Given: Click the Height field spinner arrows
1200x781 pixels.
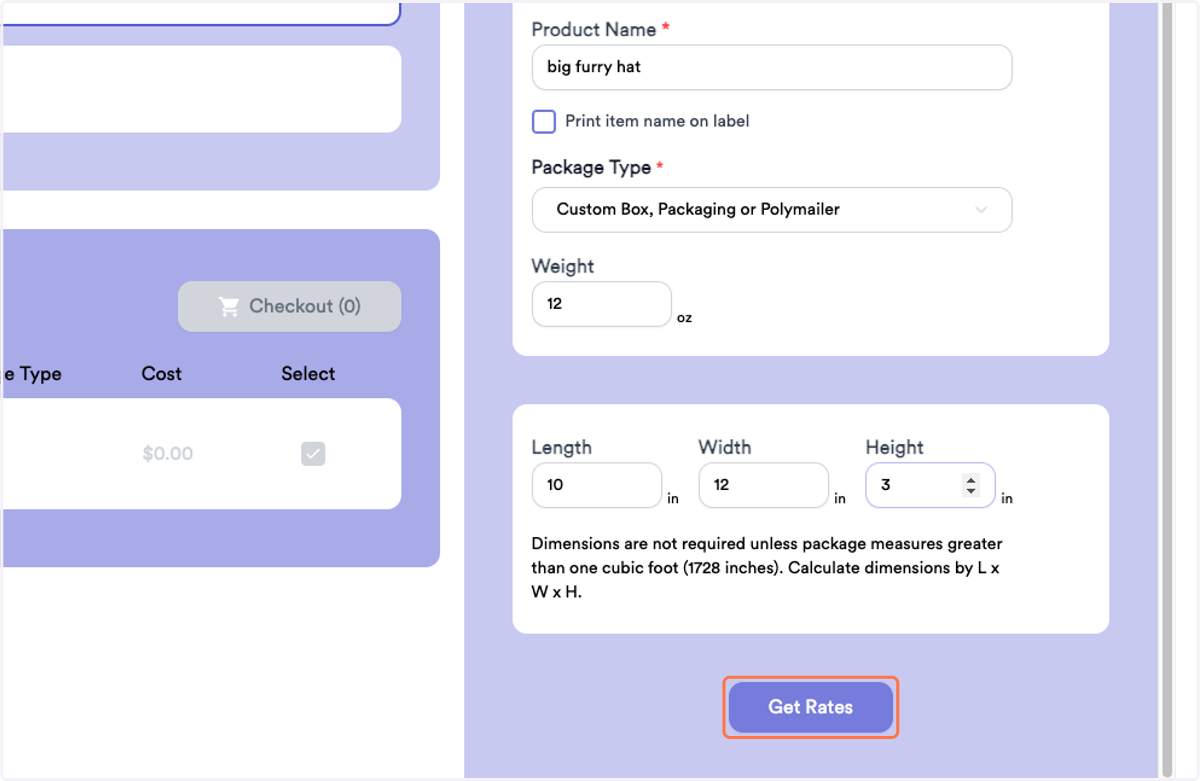Looking at the screenshot, I should 970,485.
